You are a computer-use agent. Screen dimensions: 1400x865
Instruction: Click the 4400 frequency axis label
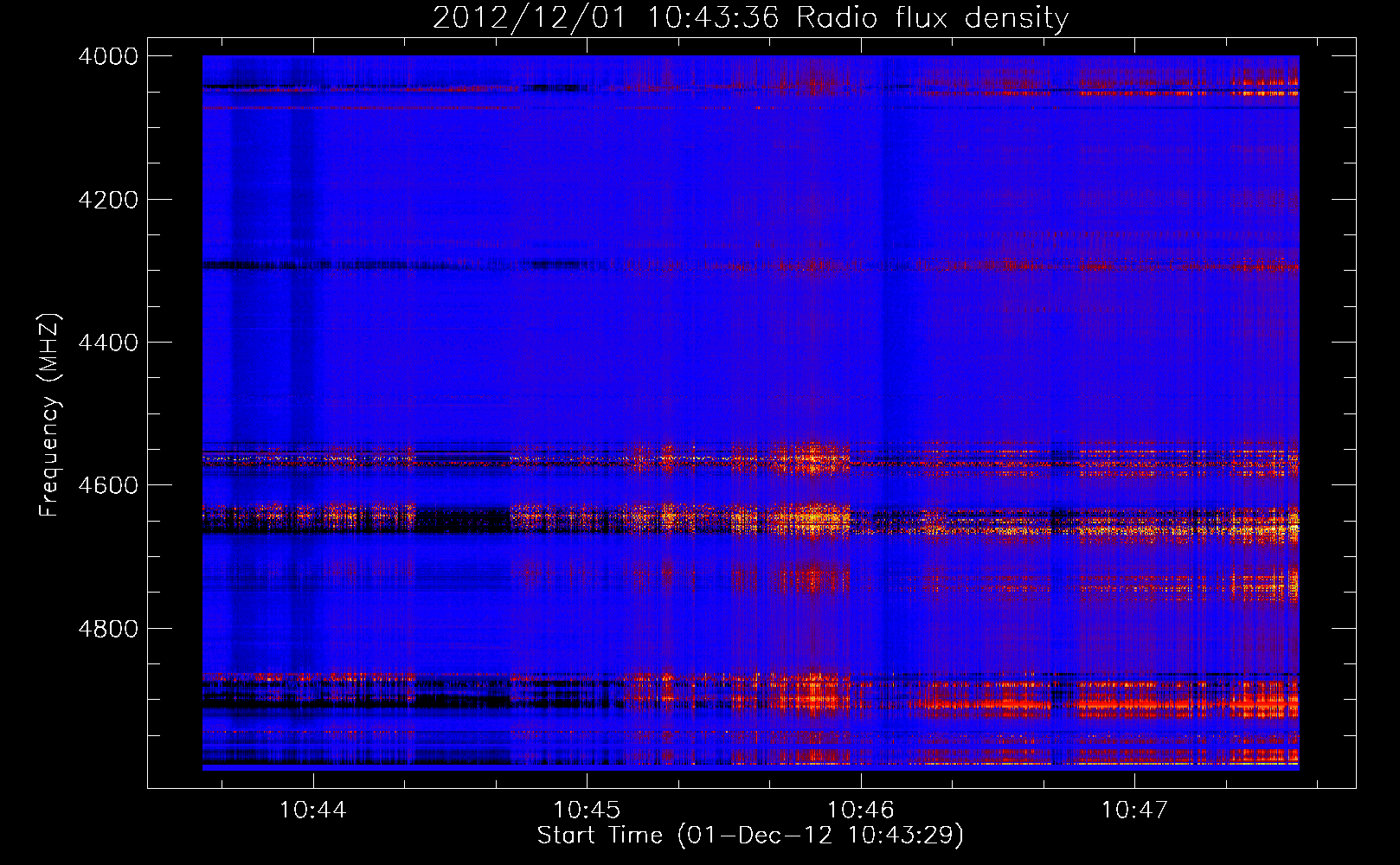click(108, 343)
